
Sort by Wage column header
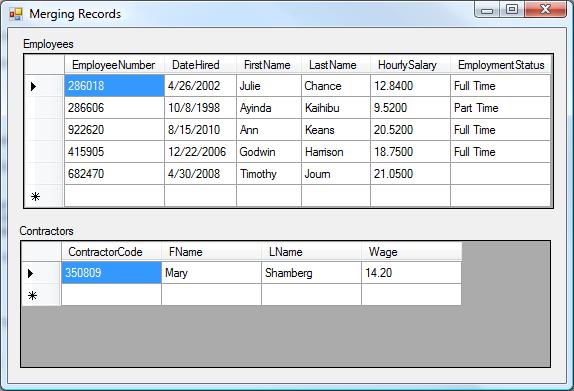411,252
